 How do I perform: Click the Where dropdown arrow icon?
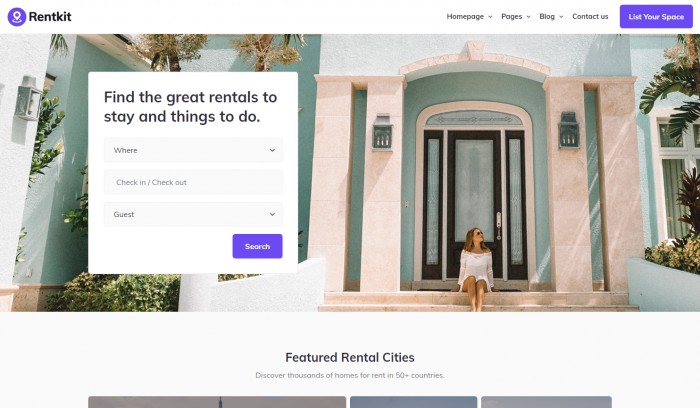tap(272, 150)
